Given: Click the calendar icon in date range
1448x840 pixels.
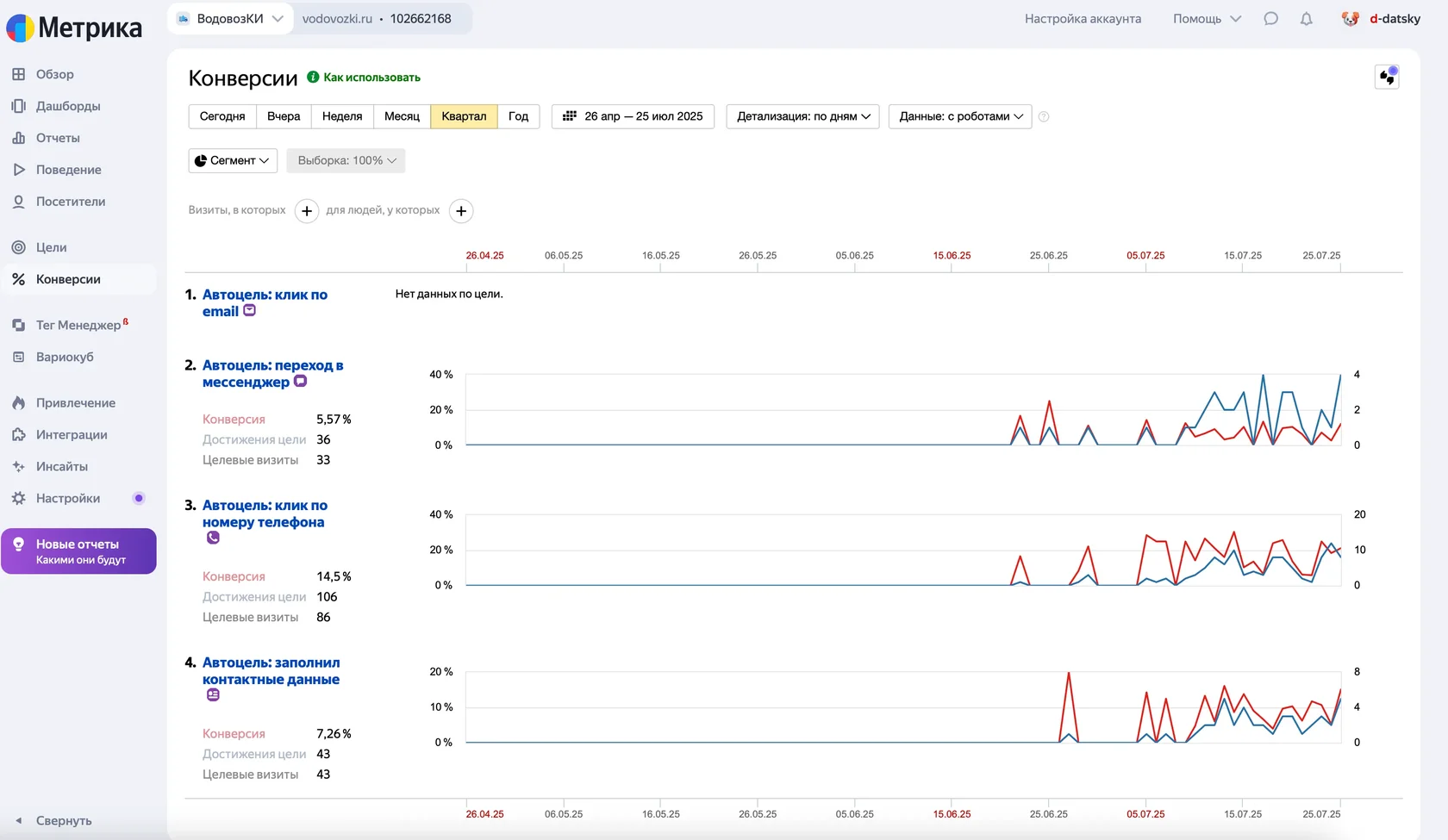Looking at the screenshot, I should pyautogui.click(x=570, y=116).
